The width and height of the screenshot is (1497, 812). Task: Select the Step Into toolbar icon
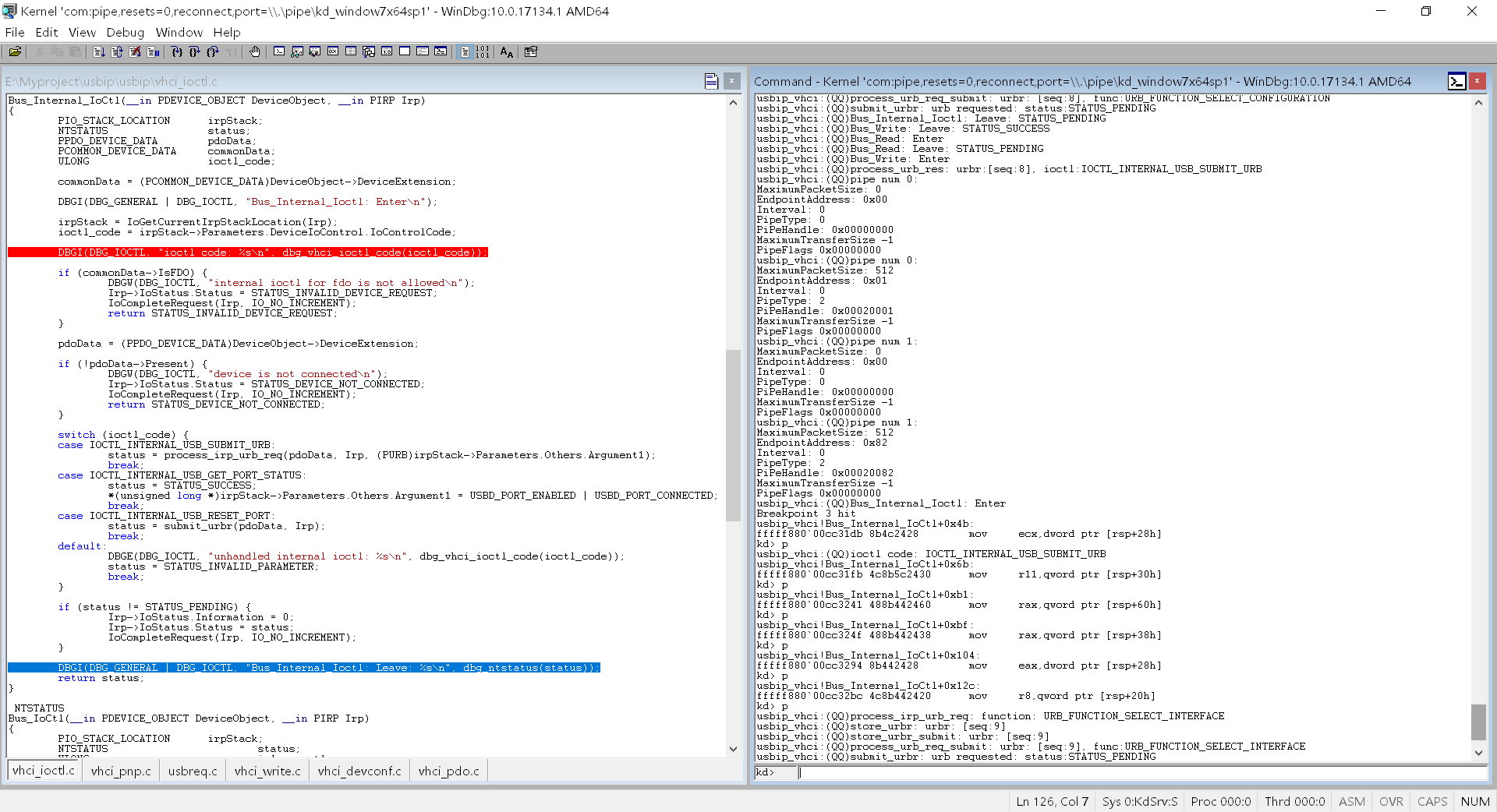click(177, 51)
